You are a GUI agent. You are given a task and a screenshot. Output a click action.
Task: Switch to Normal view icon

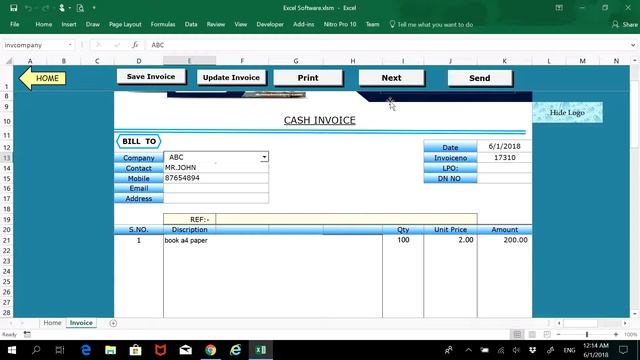click(517, 334)
